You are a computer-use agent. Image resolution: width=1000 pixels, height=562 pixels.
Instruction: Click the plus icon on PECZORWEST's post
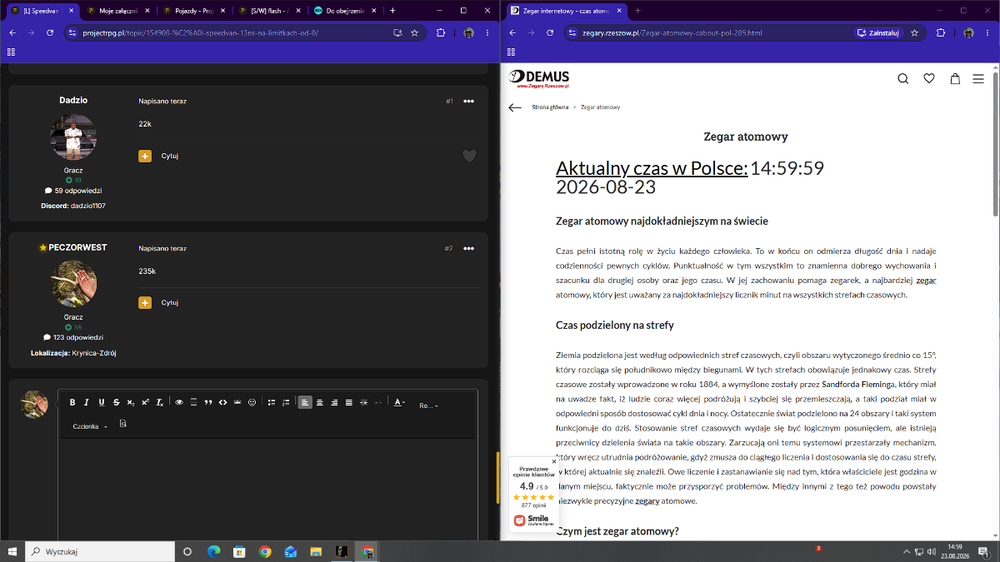coord(145,302)
